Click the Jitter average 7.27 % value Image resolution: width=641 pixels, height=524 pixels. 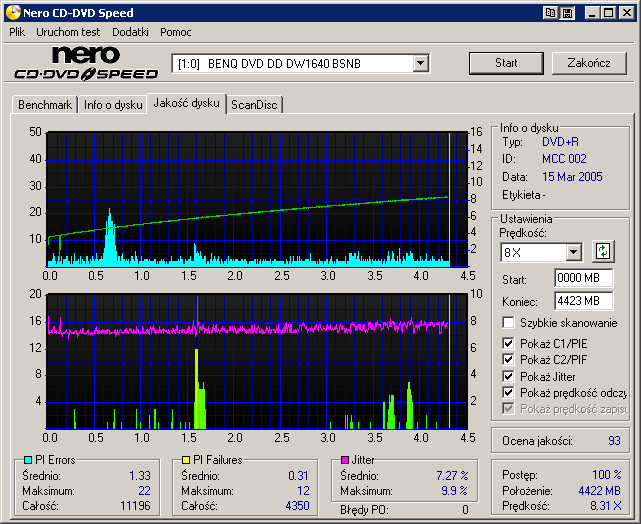[x=452, y=476]
